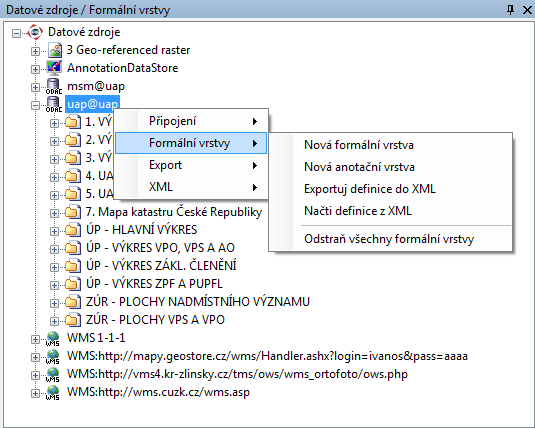The width and height of the screenshot is (535, 428).
Task: Click the Datové zdroje root icon
Action: click(x=35, y=32)
